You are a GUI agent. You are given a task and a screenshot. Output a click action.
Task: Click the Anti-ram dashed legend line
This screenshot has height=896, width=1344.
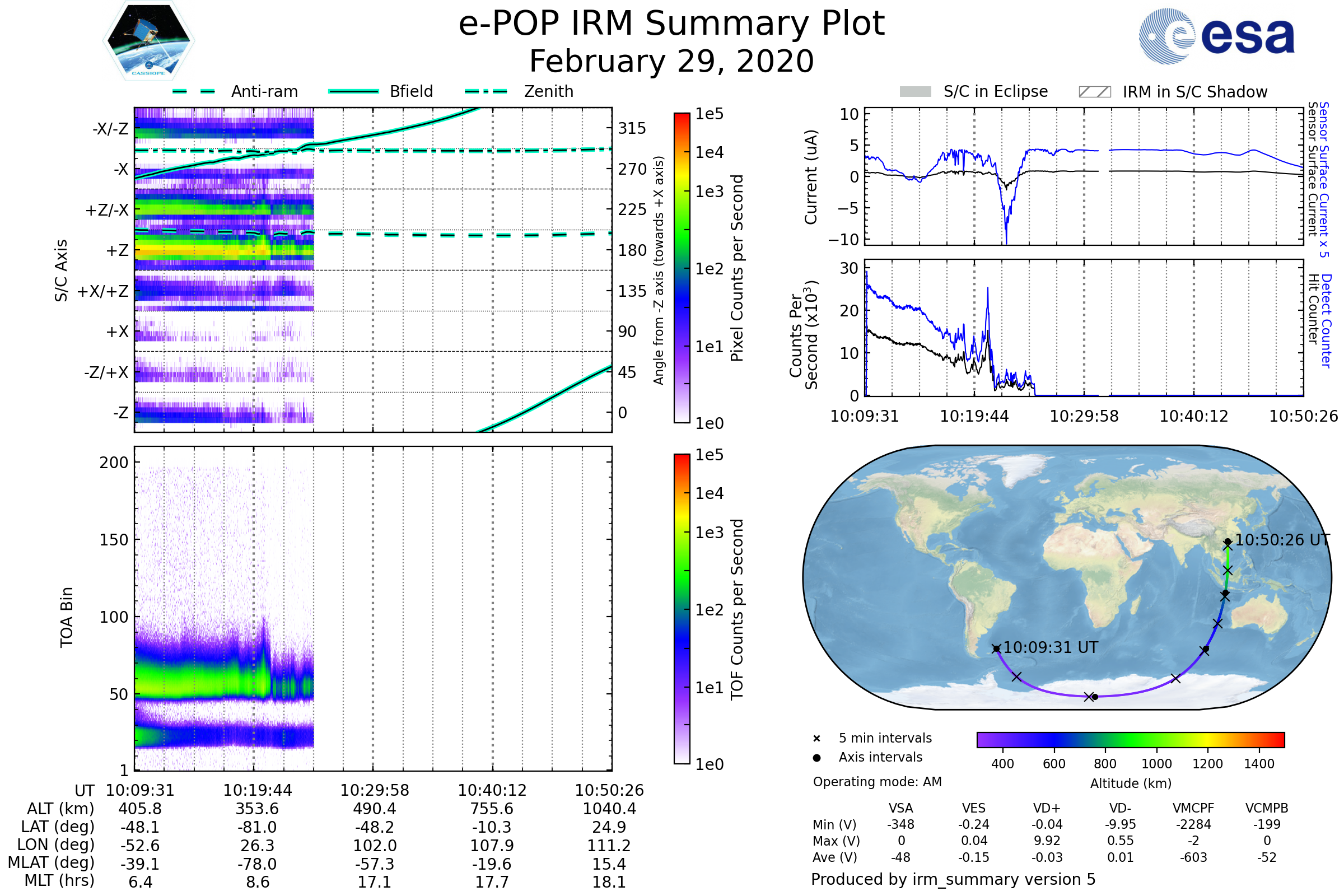[x=194, y=91]
